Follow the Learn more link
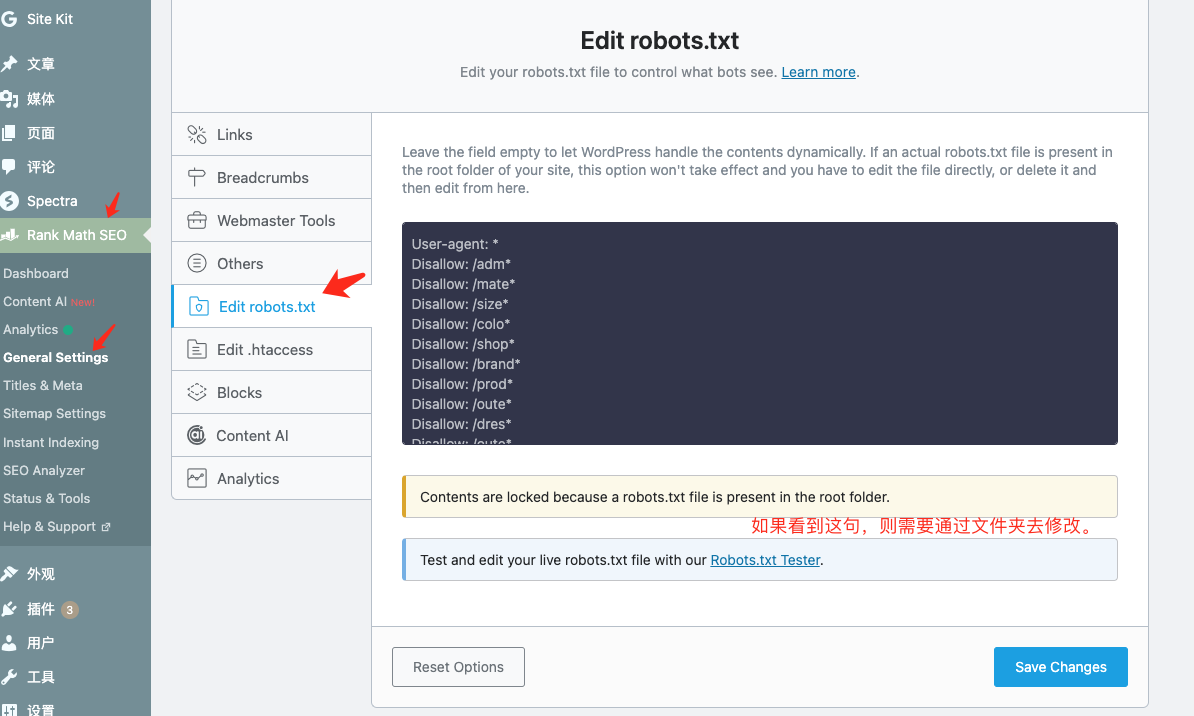 click(x=818, y=72)
